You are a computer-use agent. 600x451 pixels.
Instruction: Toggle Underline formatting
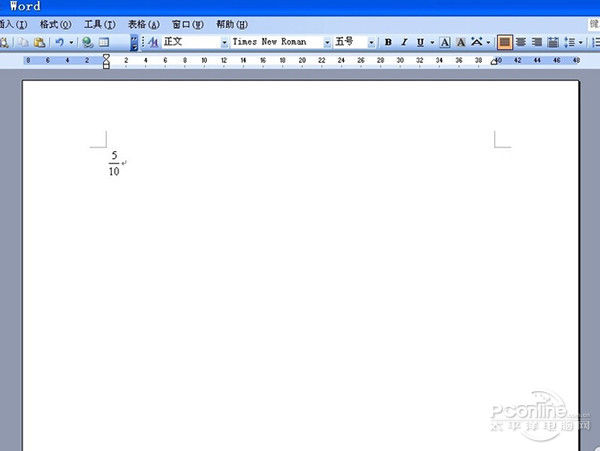click(421, 42)
